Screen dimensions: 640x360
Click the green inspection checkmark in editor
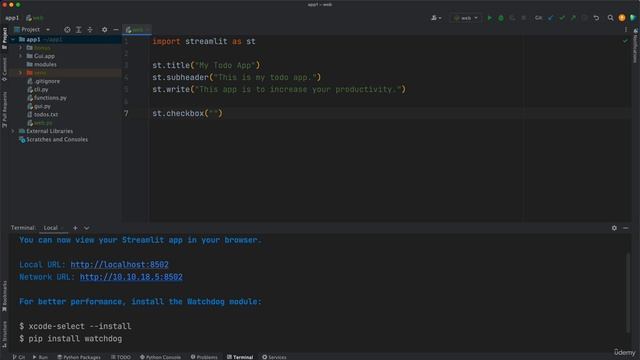(625, 41)
